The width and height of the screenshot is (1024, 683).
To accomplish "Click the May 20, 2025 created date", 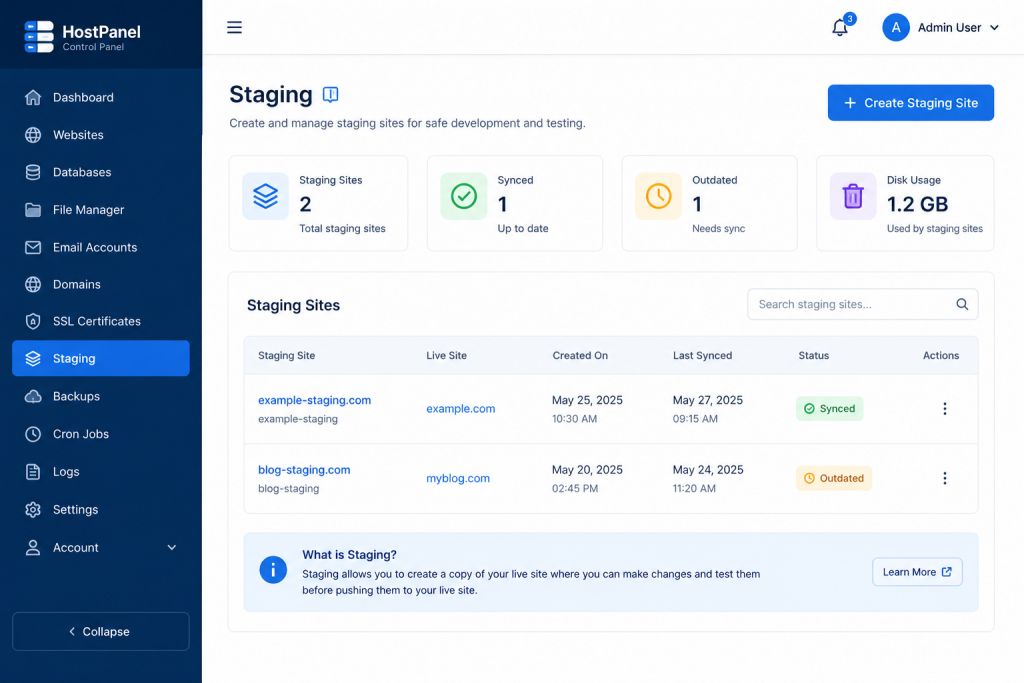I will (587, 470).
